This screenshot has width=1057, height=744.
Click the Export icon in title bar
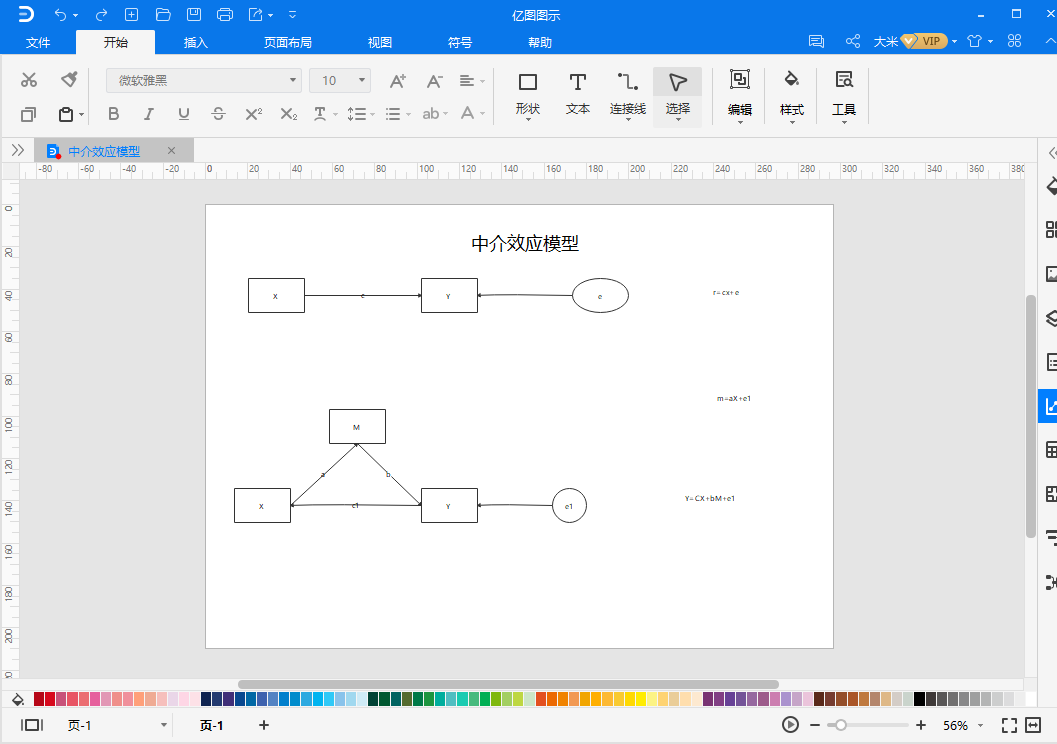click(256, 14)
